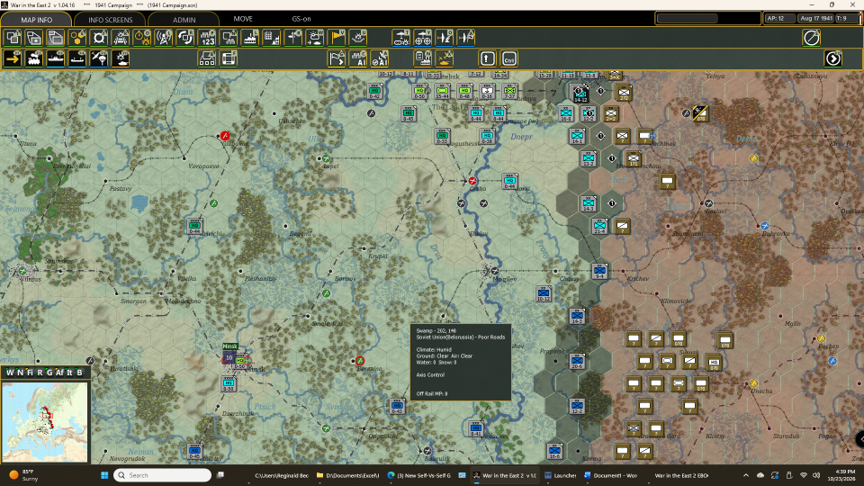Click the rotating arrows unit icon
Screen dimensions: 864x486
(x=185, y=38)
